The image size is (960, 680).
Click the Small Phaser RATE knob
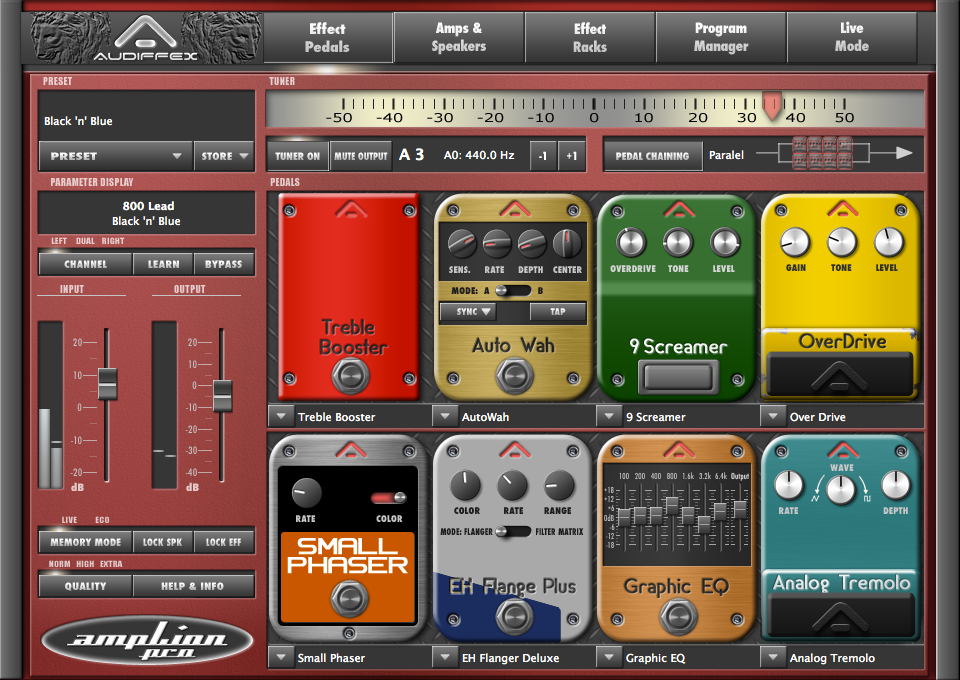306,493
